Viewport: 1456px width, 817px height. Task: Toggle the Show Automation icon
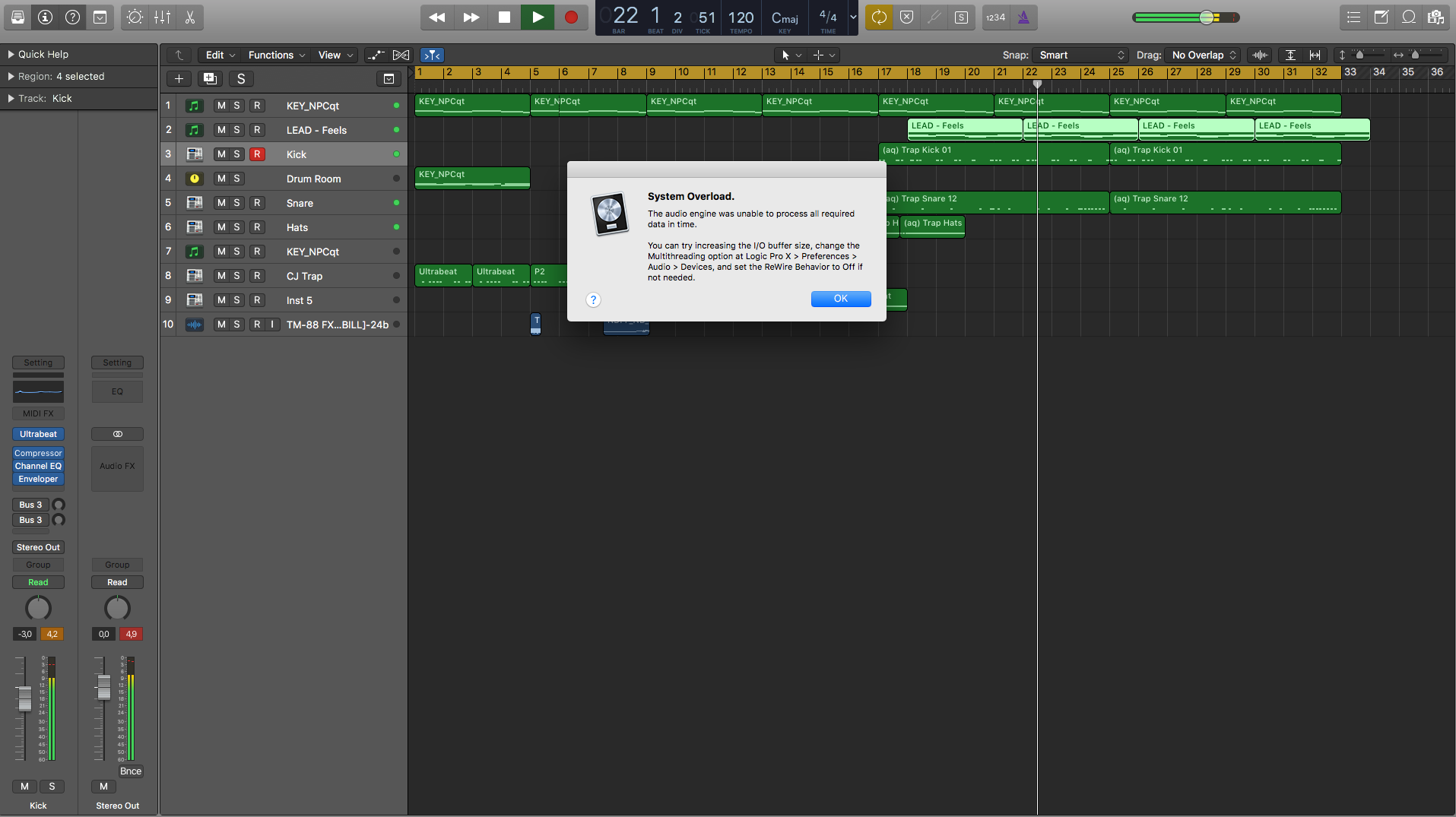(x=376, y=55)
